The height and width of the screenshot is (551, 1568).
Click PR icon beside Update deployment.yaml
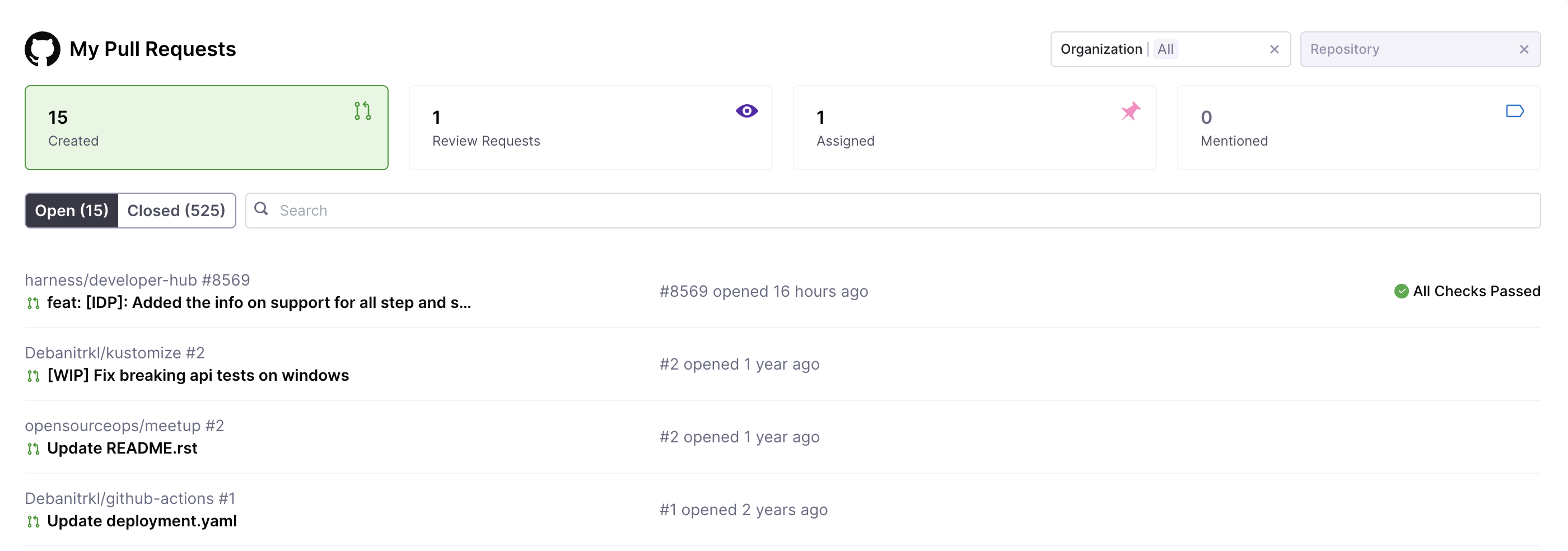(x=34, y=522)
